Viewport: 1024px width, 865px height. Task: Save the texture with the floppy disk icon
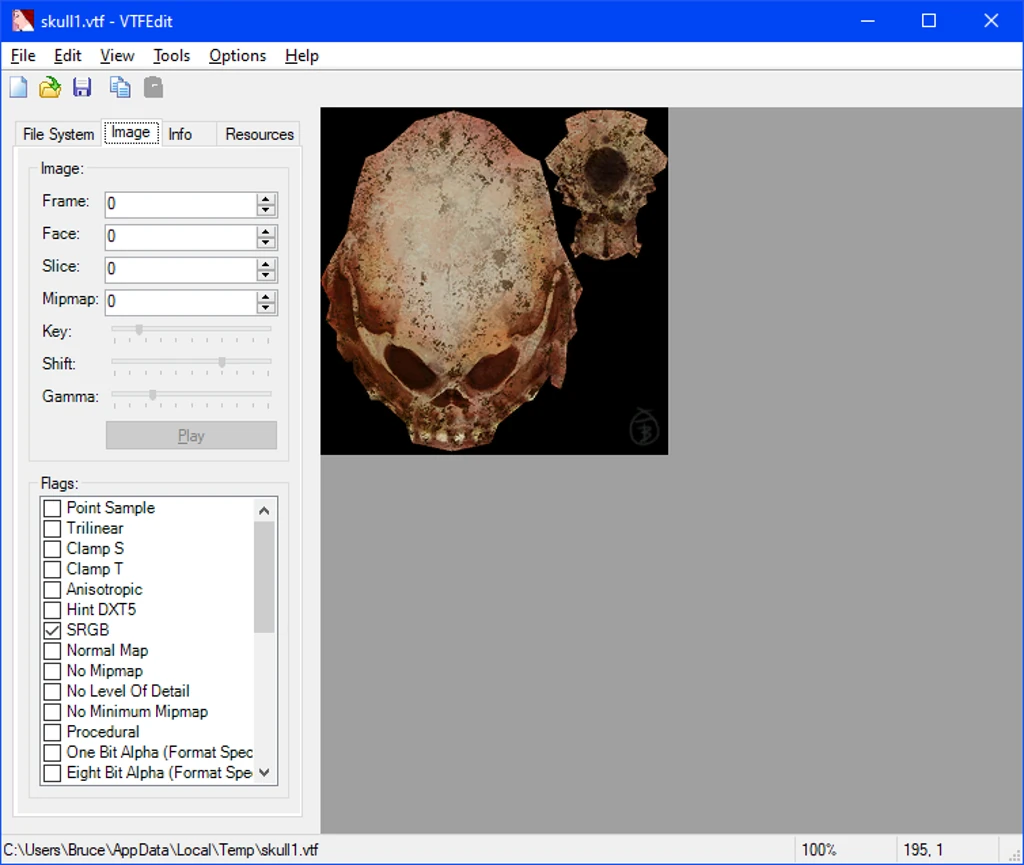coord(82,87)
